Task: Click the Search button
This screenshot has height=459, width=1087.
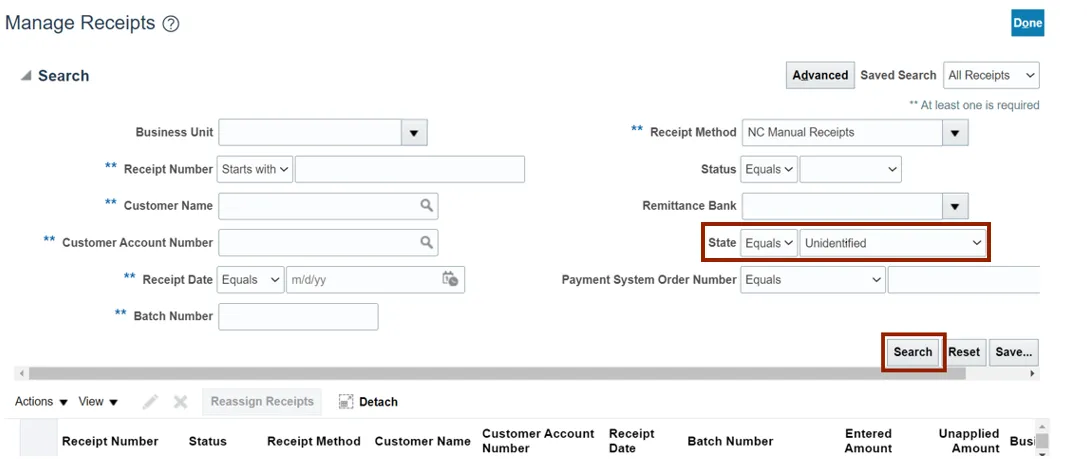Action: [912, 352]
